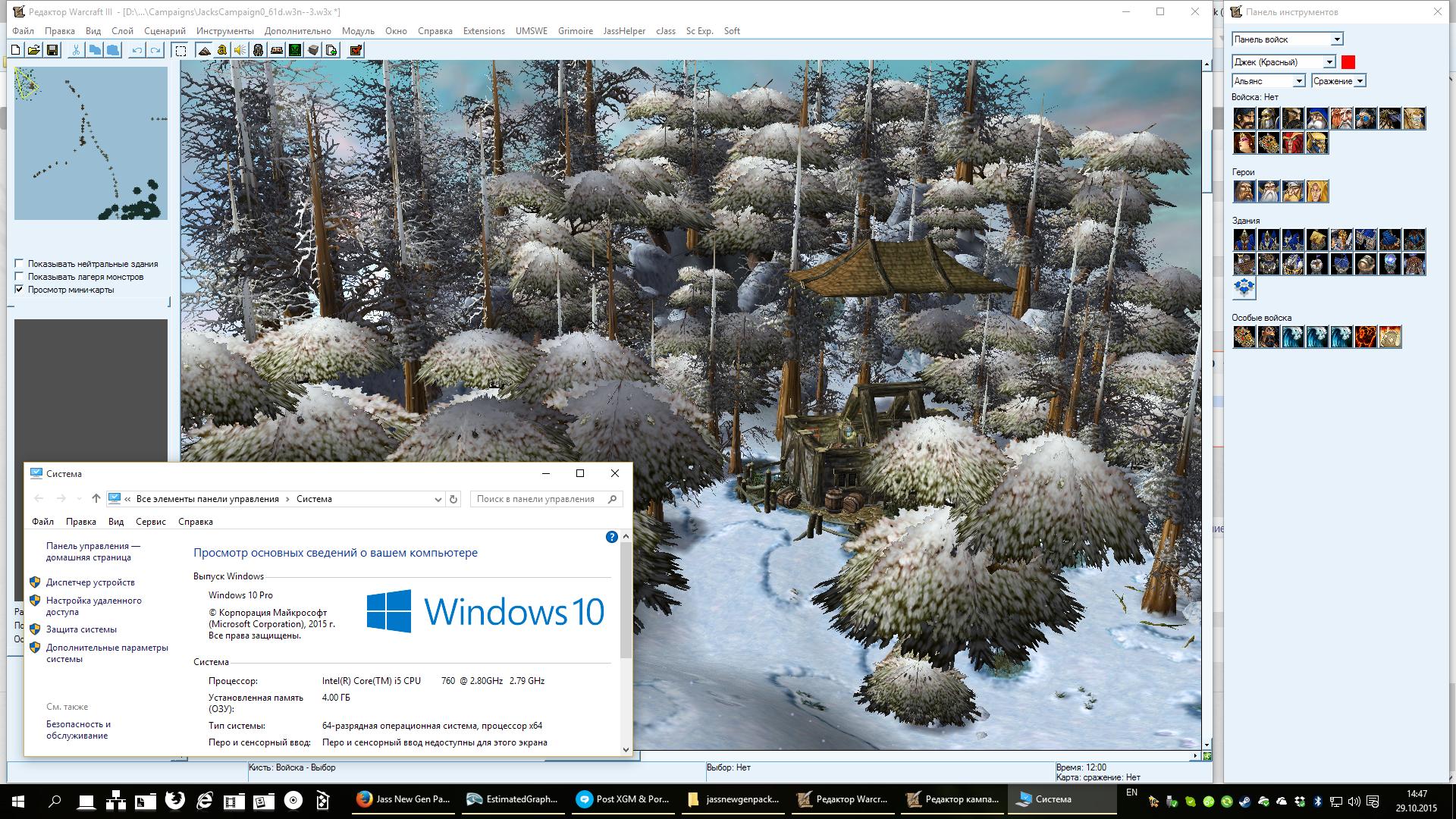Click the red player color swatch
Screen dimensions: 1456x819
1348,62
